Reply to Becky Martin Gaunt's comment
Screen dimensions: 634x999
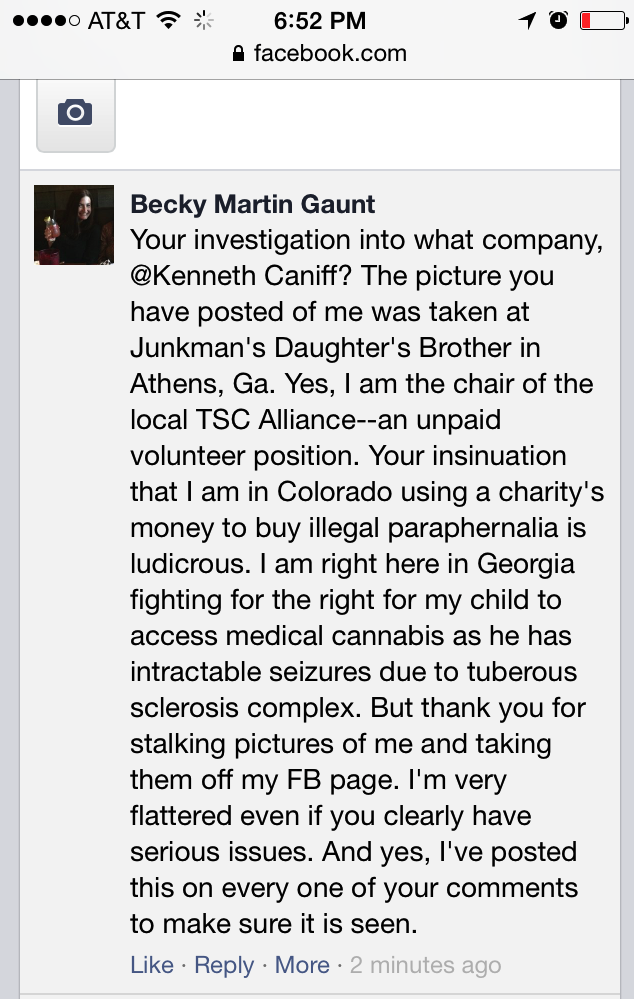coord(224,965)
